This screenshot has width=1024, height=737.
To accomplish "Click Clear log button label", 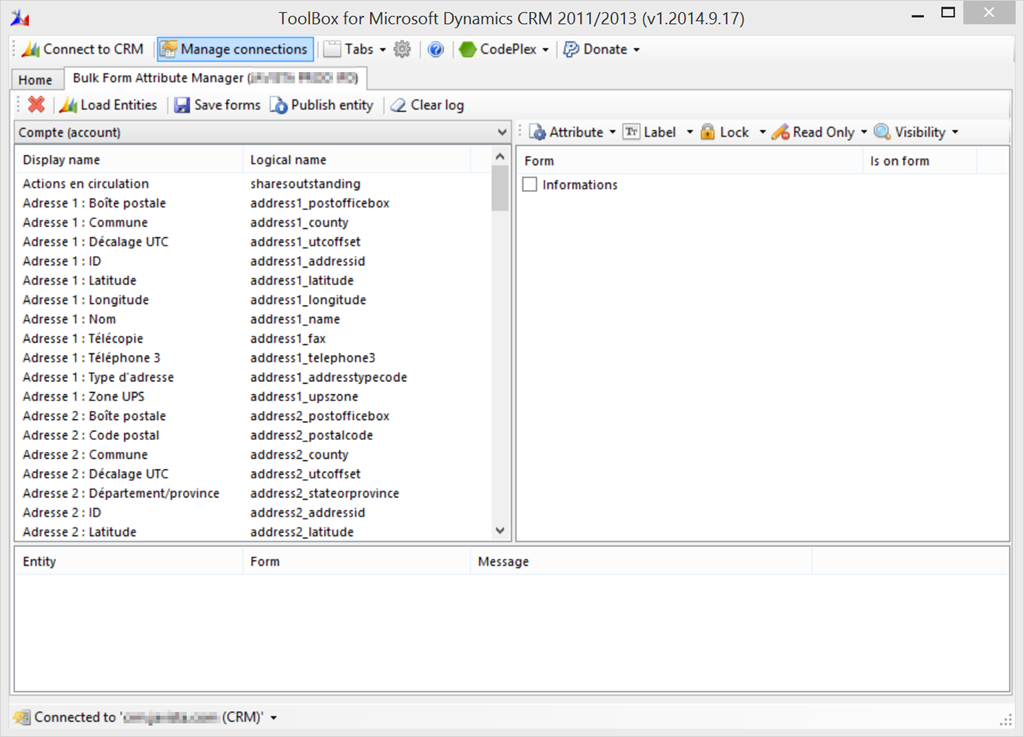I will point(437,105).
